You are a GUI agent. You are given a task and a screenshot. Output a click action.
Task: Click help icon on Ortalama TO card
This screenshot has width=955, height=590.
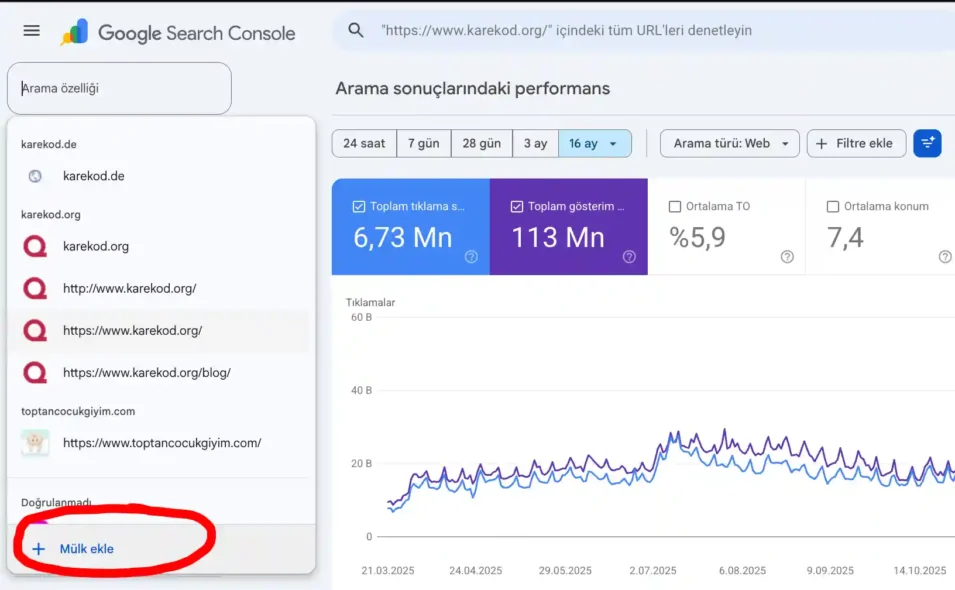click(788, 257)
